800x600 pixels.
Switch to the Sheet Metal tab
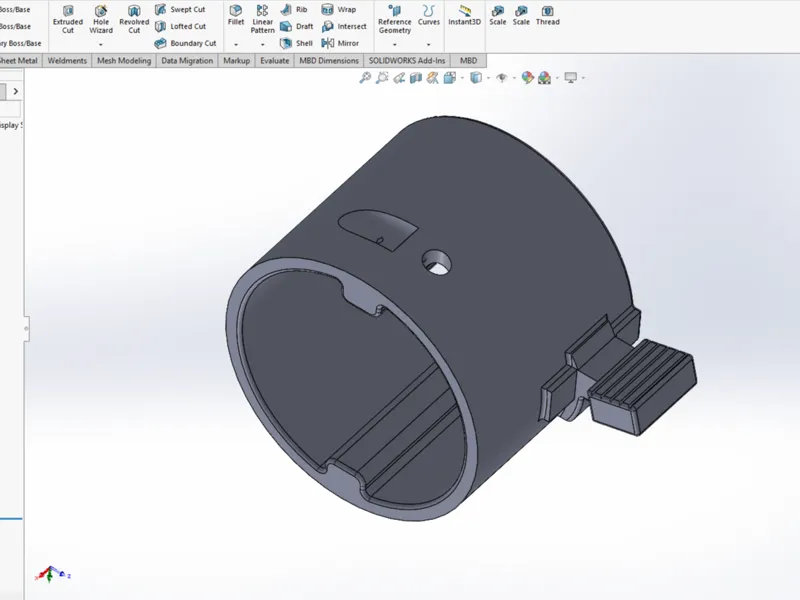pos(18,61)
